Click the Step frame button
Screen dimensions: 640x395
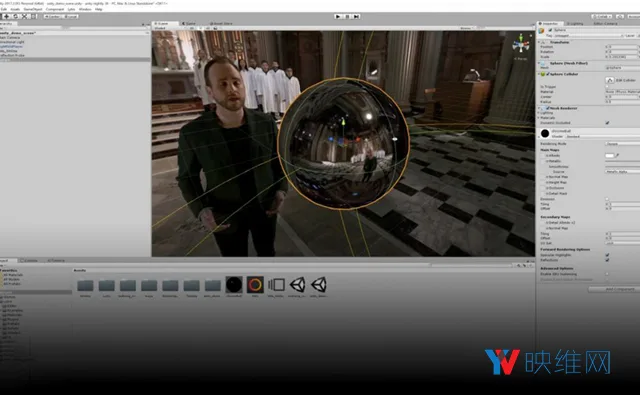(x=356, y=16)
